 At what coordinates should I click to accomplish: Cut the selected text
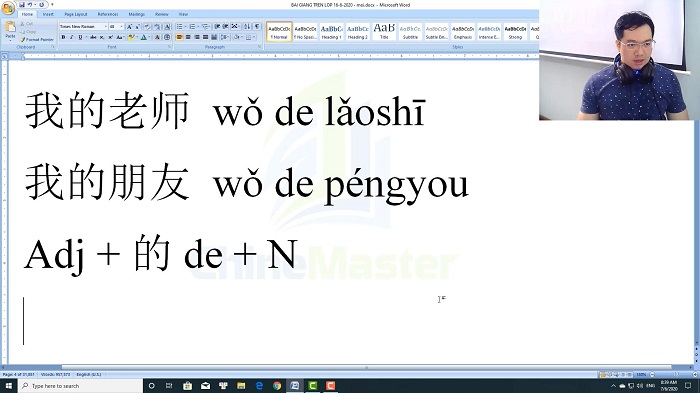[27, 24]
